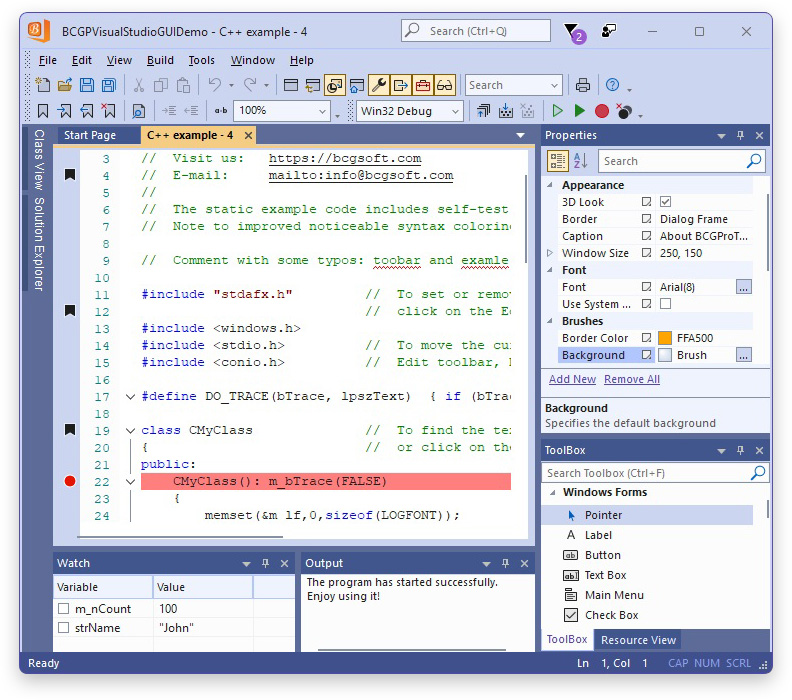Click the Border Color orange swatch
This screenshot has width=792, height=700.
click(x=665, y=338)
